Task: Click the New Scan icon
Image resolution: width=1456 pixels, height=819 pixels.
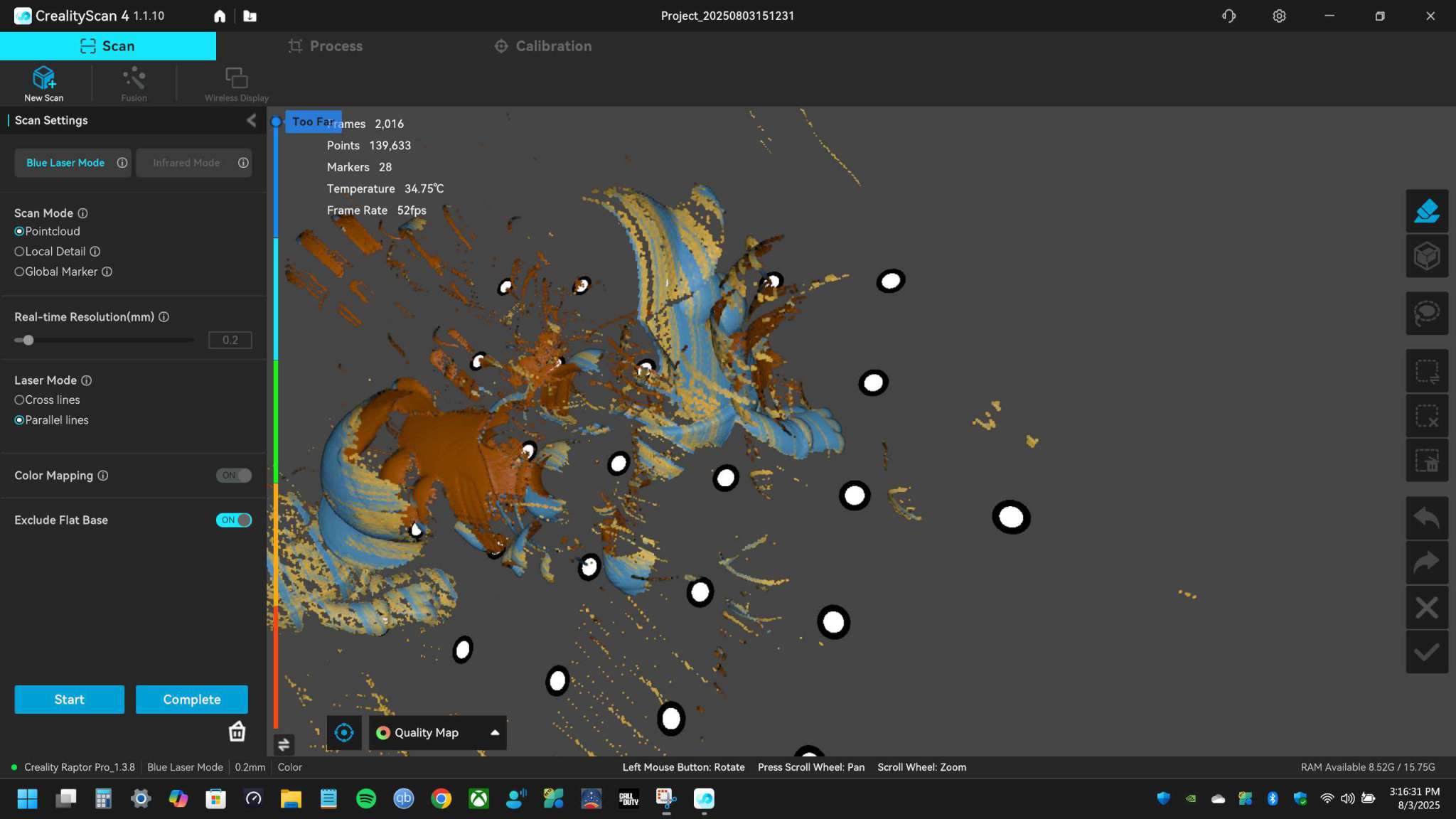Action: 43,77
